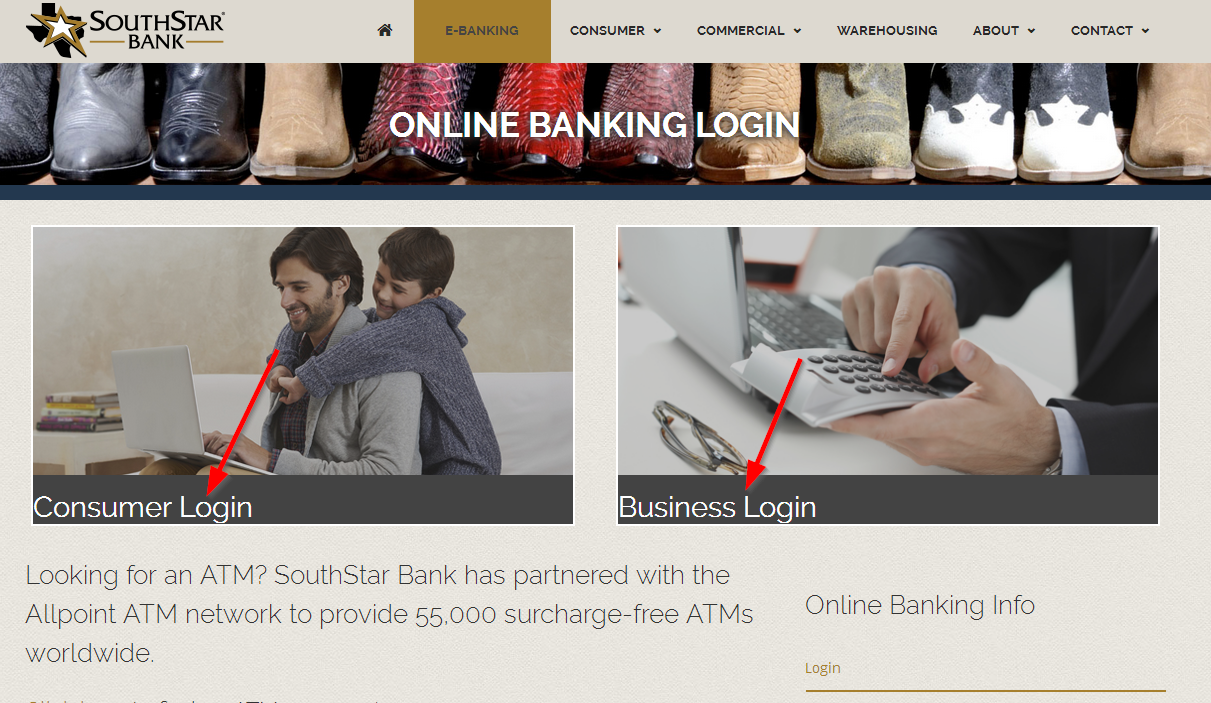Select the calculator and laptop photo
Image resolution: width=1211 pixels, height=703 pixels.
click(888, 351)
